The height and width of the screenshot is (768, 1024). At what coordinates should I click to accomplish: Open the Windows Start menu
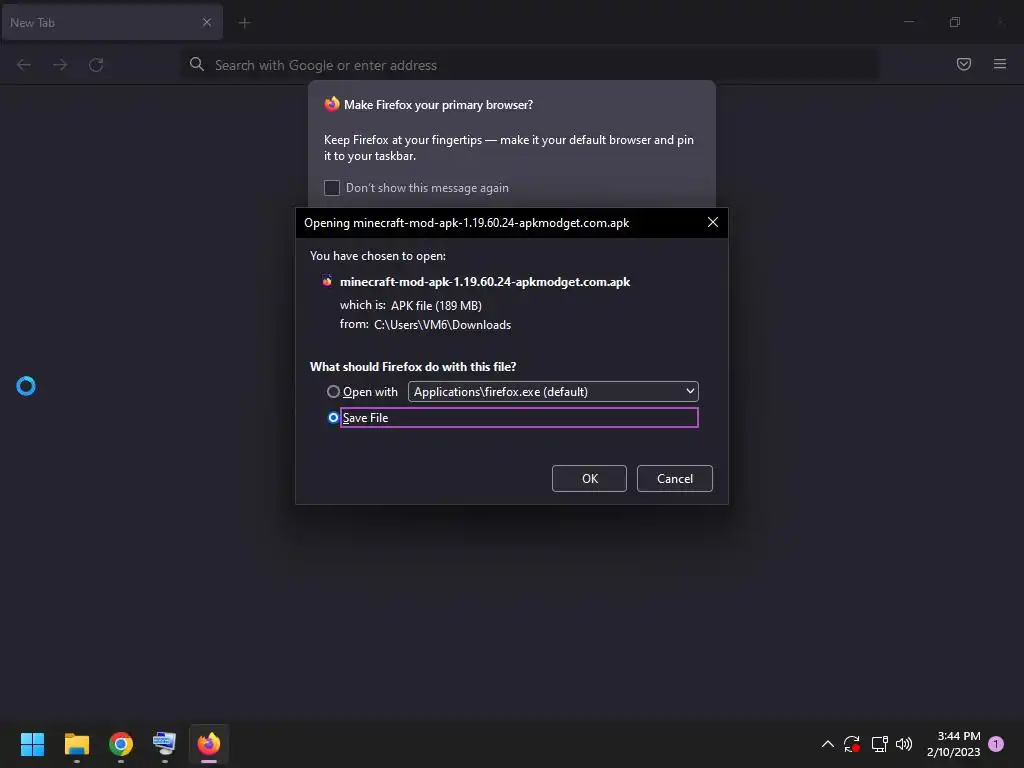[x=32, y=744]
